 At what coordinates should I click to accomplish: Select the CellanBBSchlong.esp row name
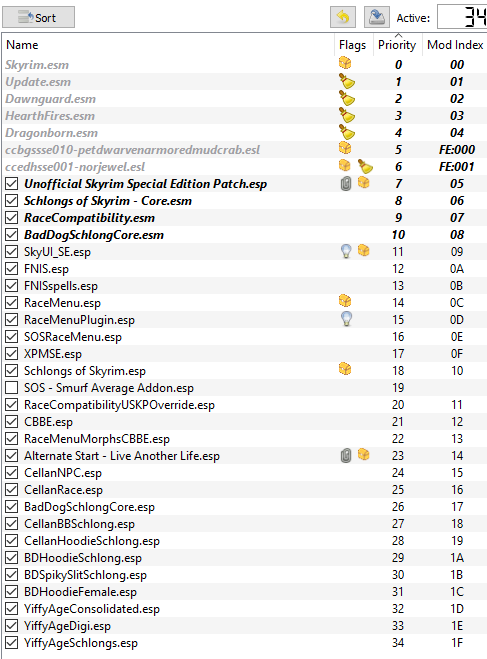click(79, 524)
